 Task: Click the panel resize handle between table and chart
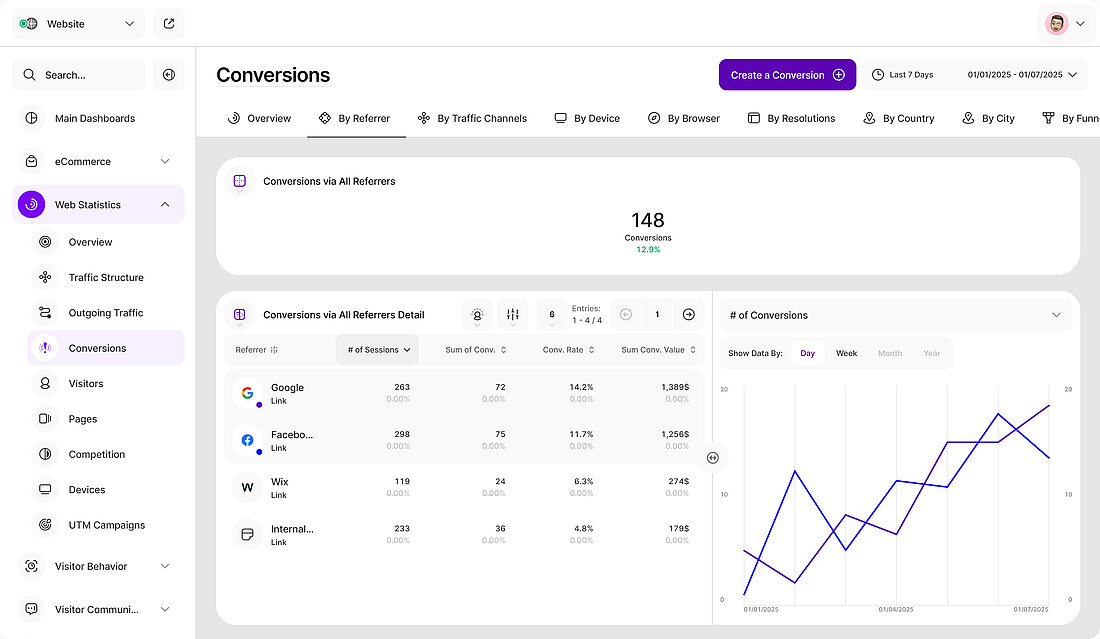pos(712,457)
